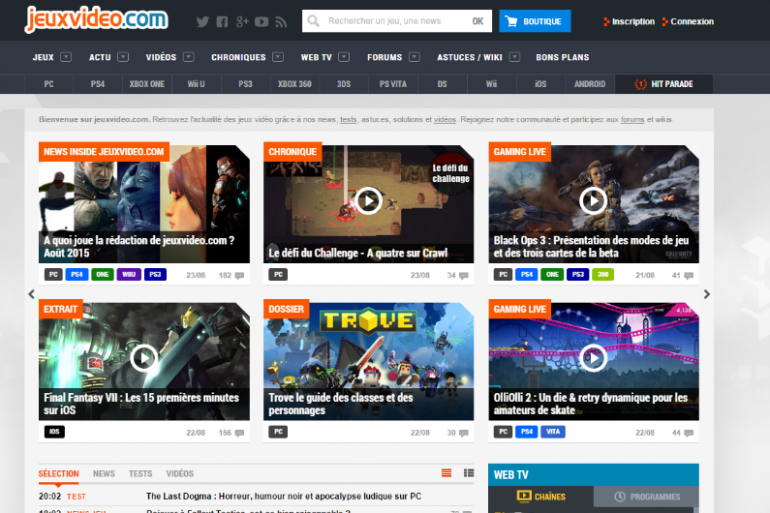
Task: Select the PS4 platform tab
Action: (98, 84)
